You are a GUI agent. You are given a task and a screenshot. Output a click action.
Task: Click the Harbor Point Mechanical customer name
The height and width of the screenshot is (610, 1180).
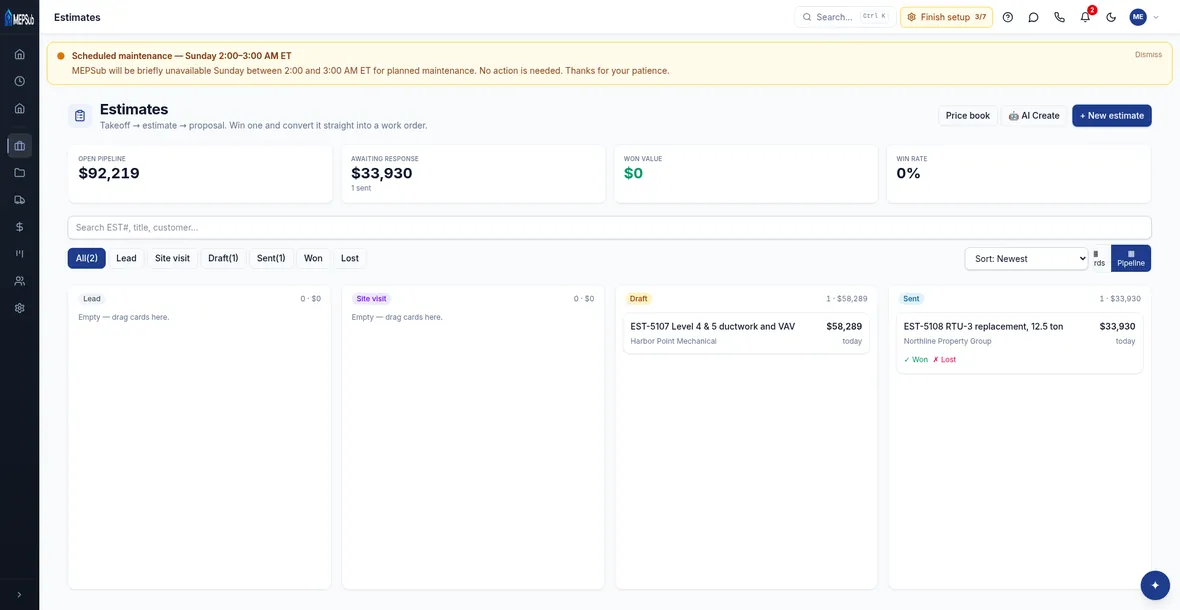click(x=674, y=341)
